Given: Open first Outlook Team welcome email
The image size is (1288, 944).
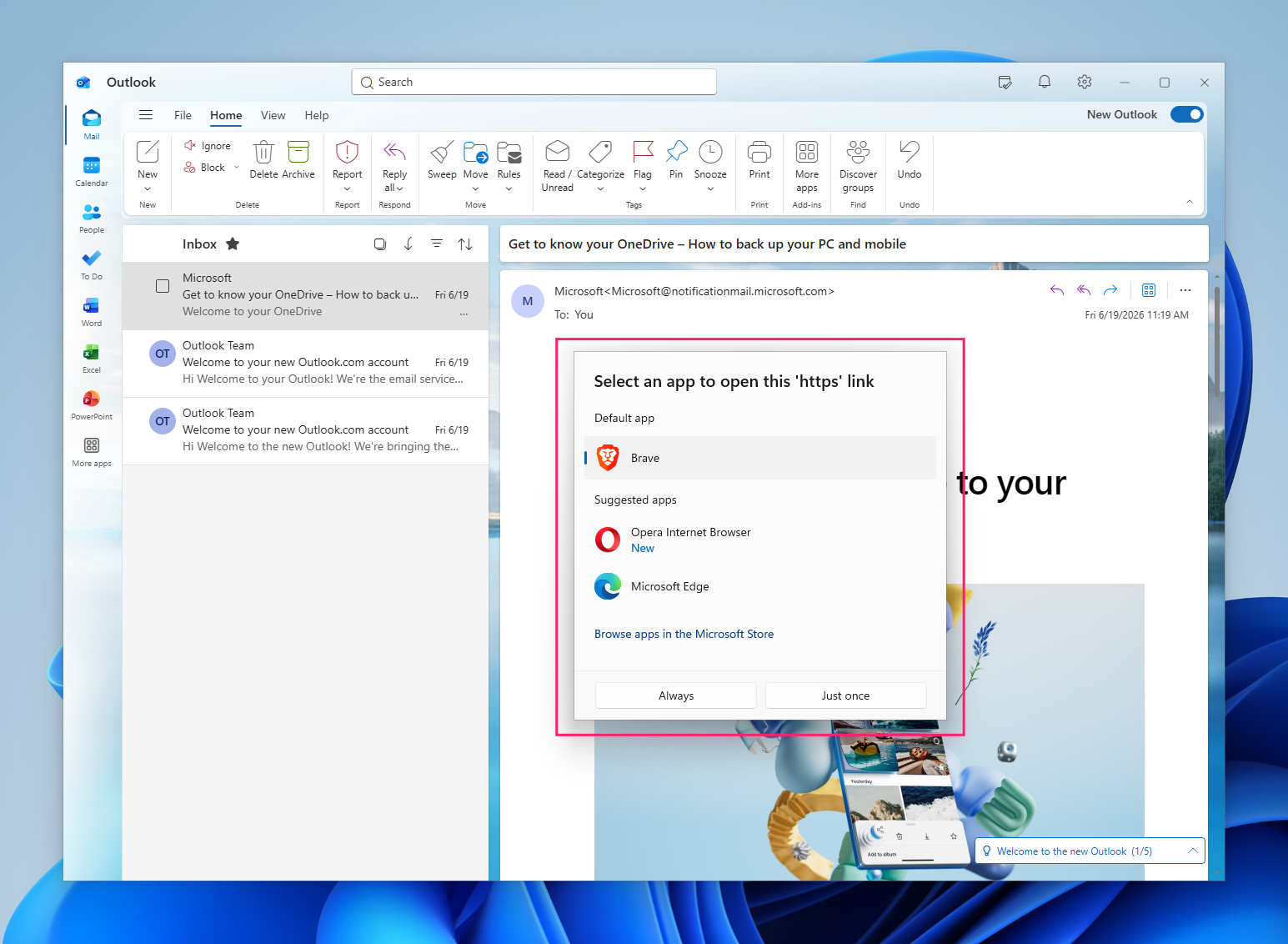Looking at the screenshot, I should [305, 363].
